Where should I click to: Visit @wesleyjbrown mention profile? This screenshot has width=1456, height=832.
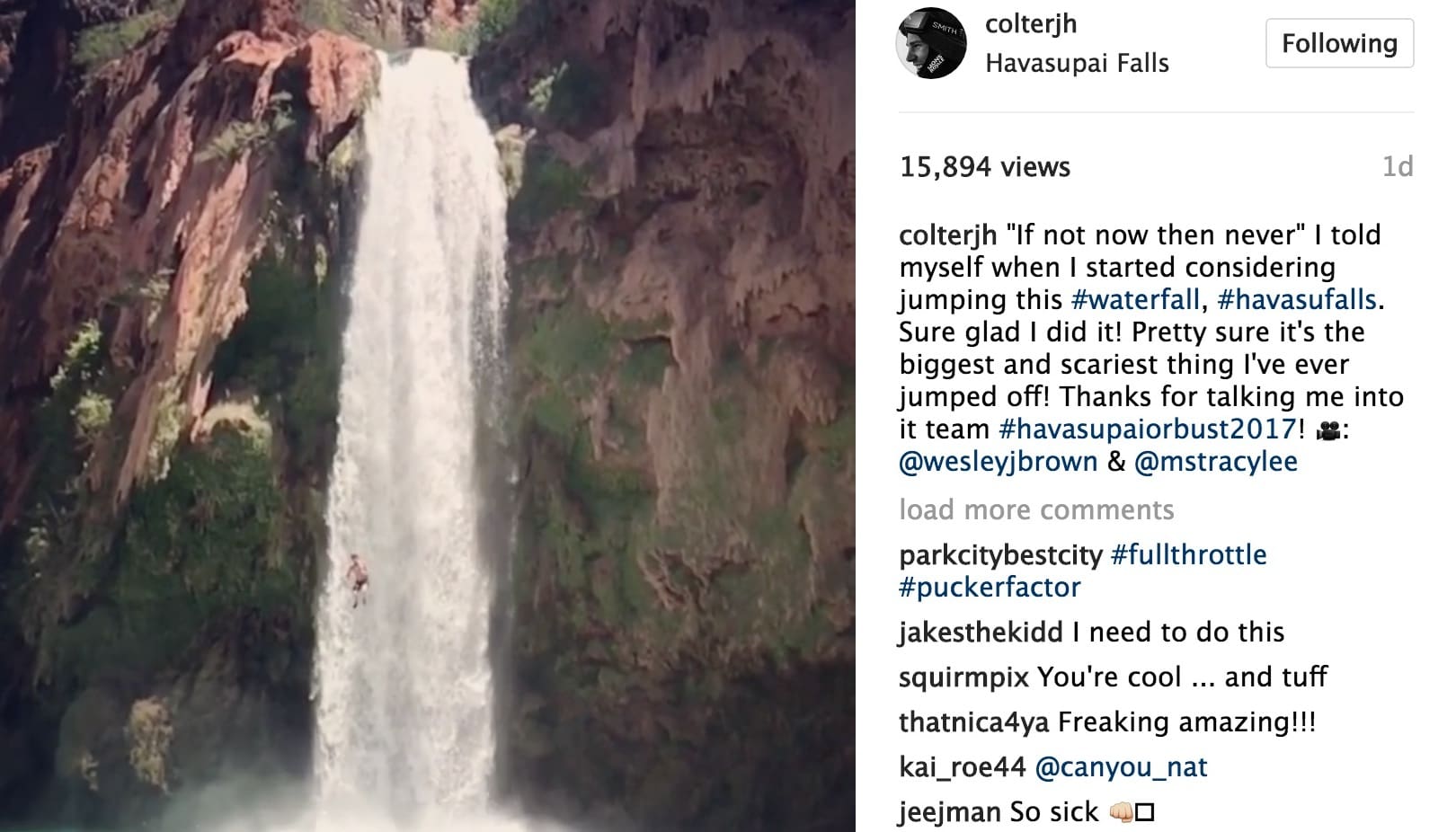998,462
